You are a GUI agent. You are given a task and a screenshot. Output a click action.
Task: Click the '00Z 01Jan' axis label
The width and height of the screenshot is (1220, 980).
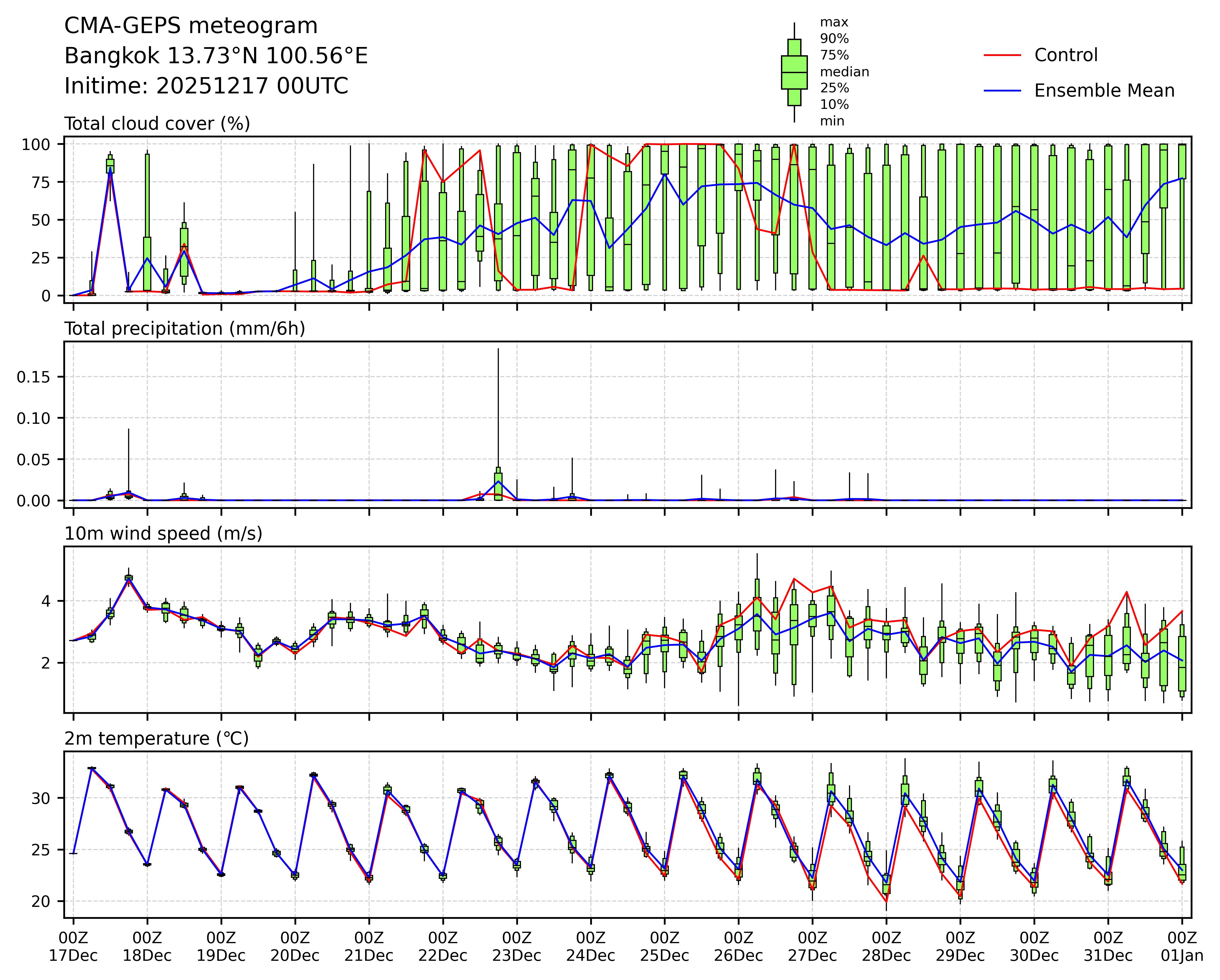click(1182, 947)
